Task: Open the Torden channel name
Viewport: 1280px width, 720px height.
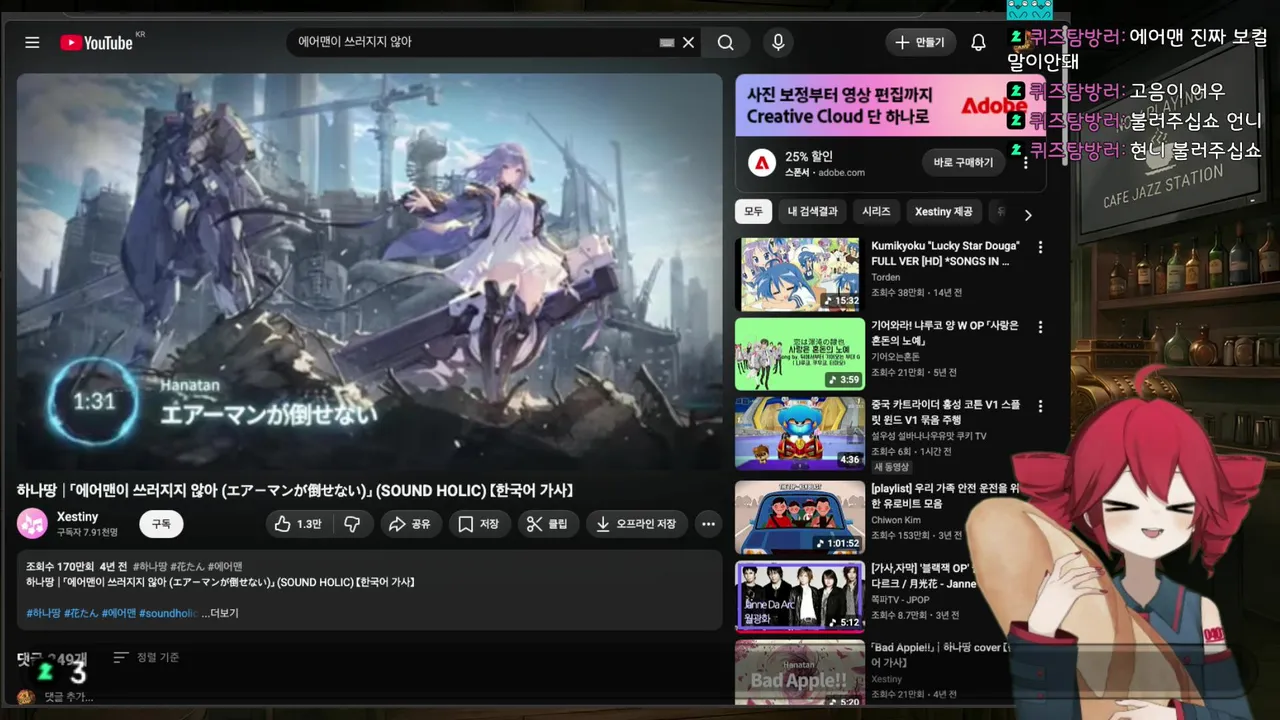Action: [886, 277]
